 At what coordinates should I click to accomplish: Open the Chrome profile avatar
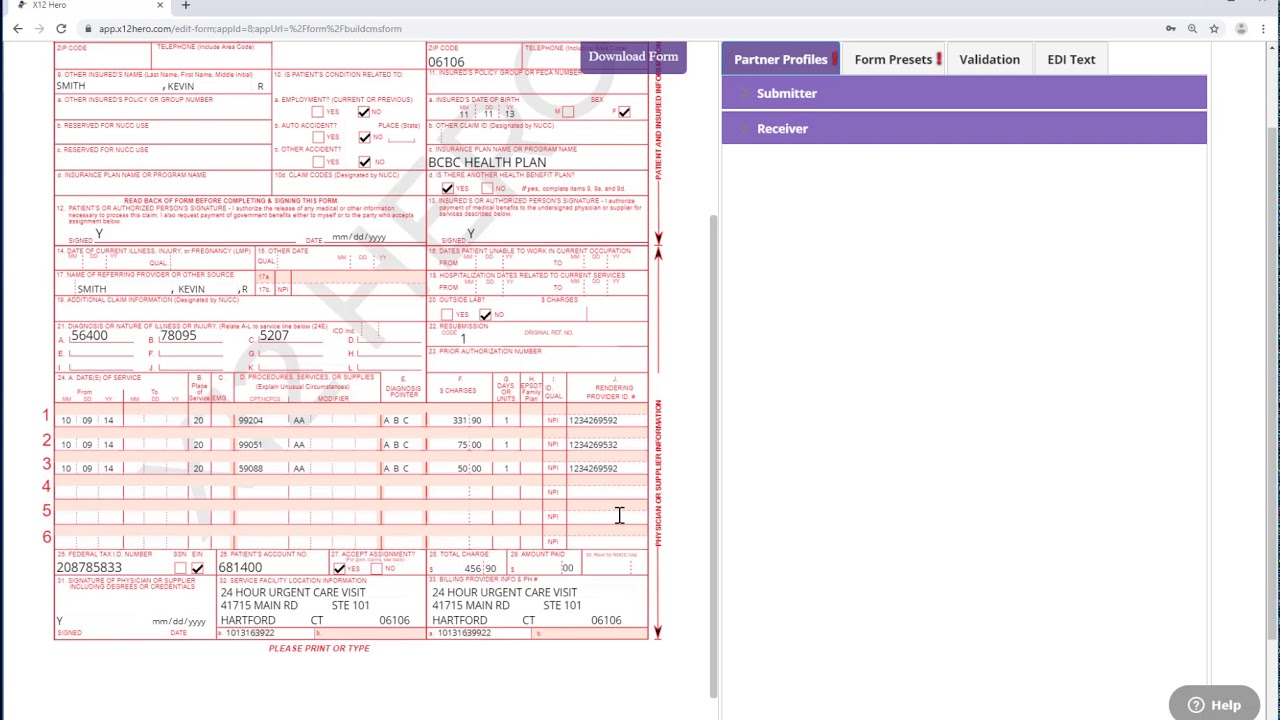tap(1241, 29)
